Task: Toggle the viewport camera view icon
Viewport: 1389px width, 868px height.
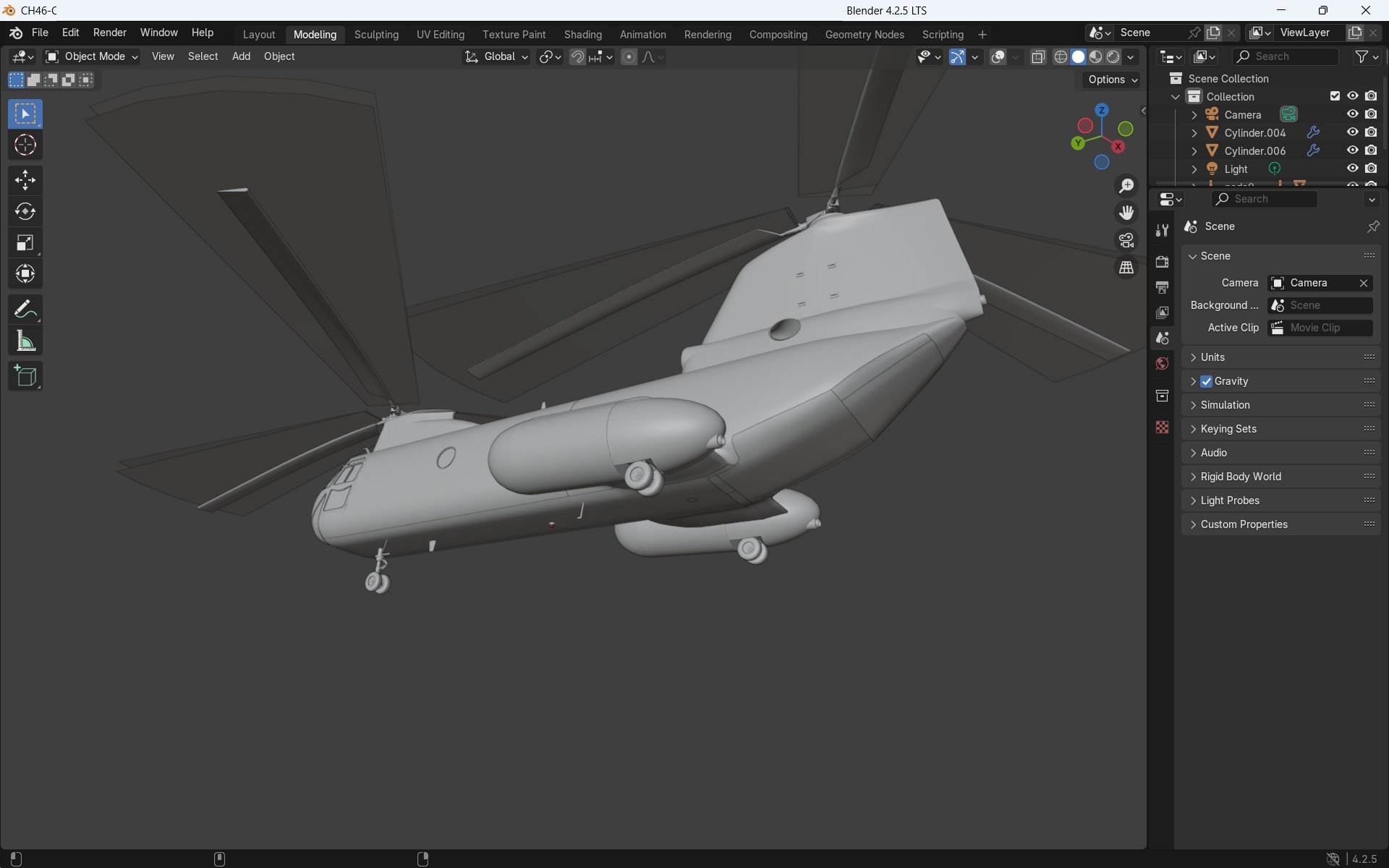Action: 1126,239
